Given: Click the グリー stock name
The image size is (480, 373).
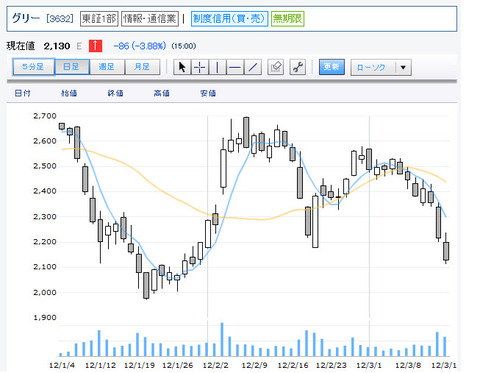Looking at the screenshot, I should pos(26,18).
